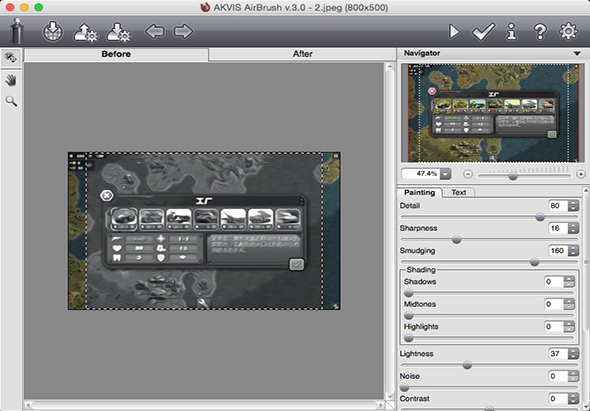Zoom out with the minus button

click(468, 174)
